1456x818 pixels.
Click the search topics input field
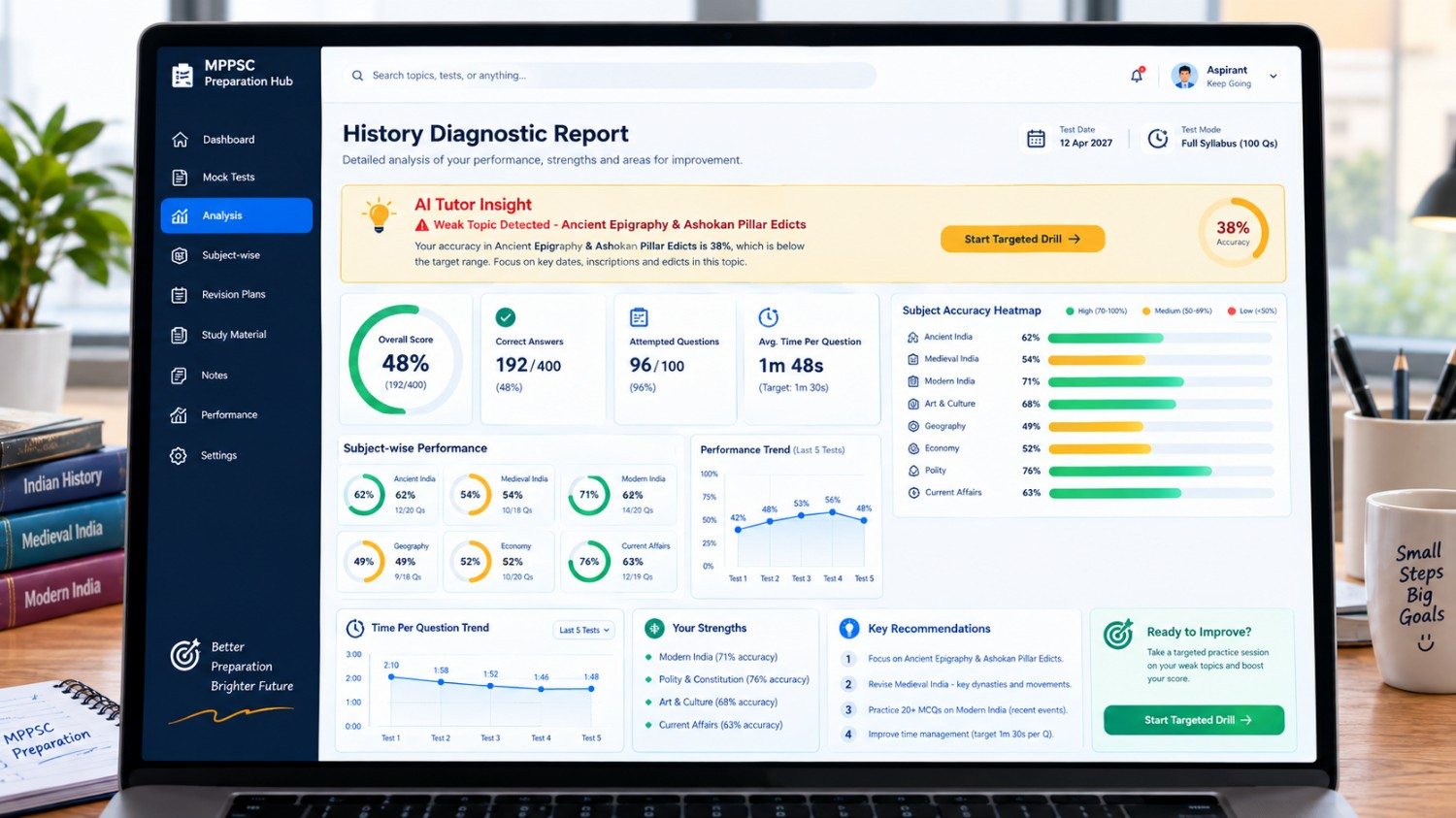(610, 76)
